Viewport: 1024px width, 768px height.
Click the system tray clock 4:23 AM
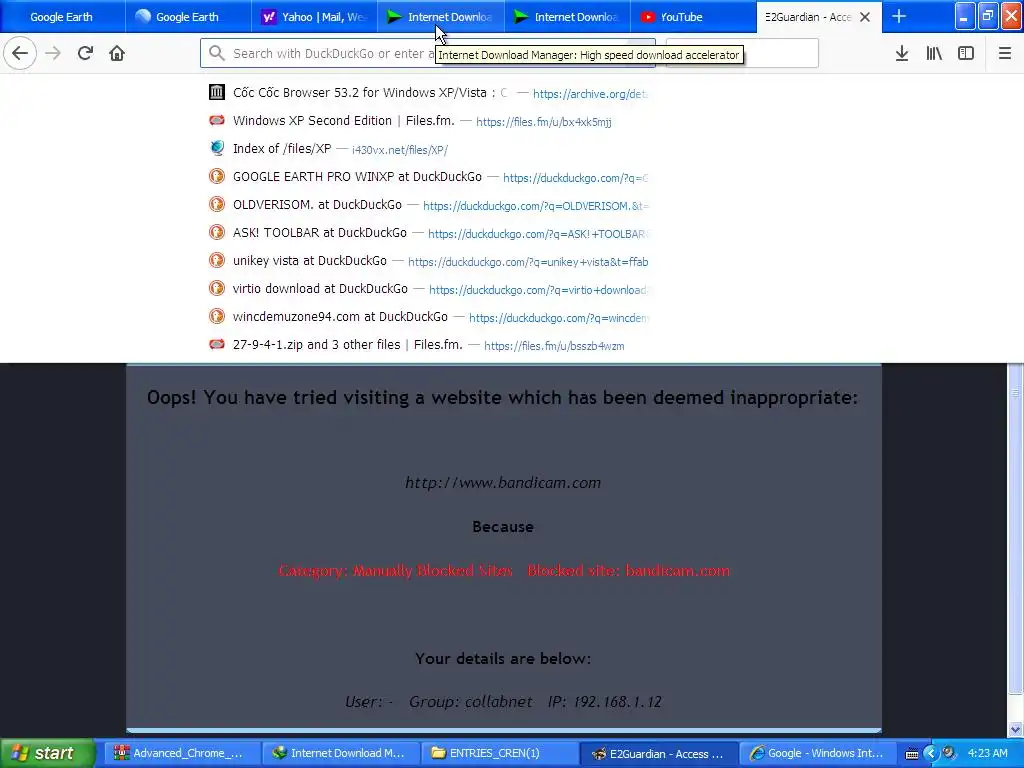[987, 754]
